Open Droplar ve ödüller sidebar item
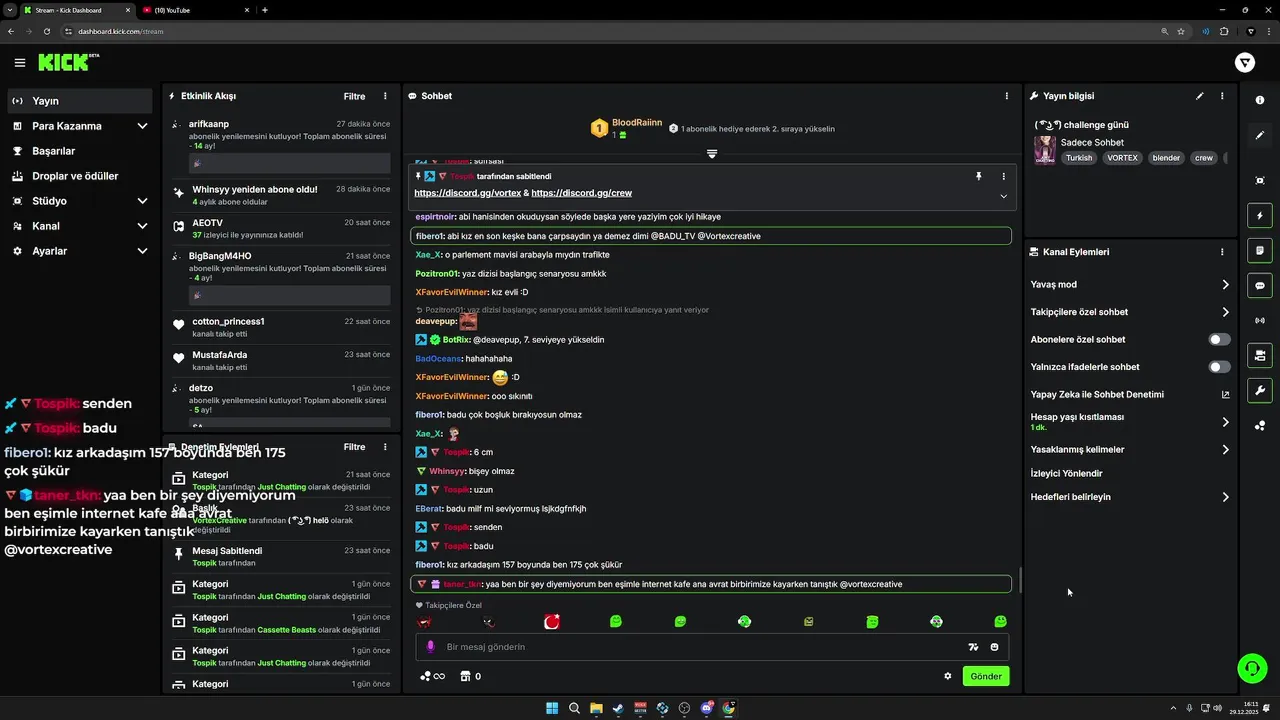The image size is (1280, 720). click(80, 176)
